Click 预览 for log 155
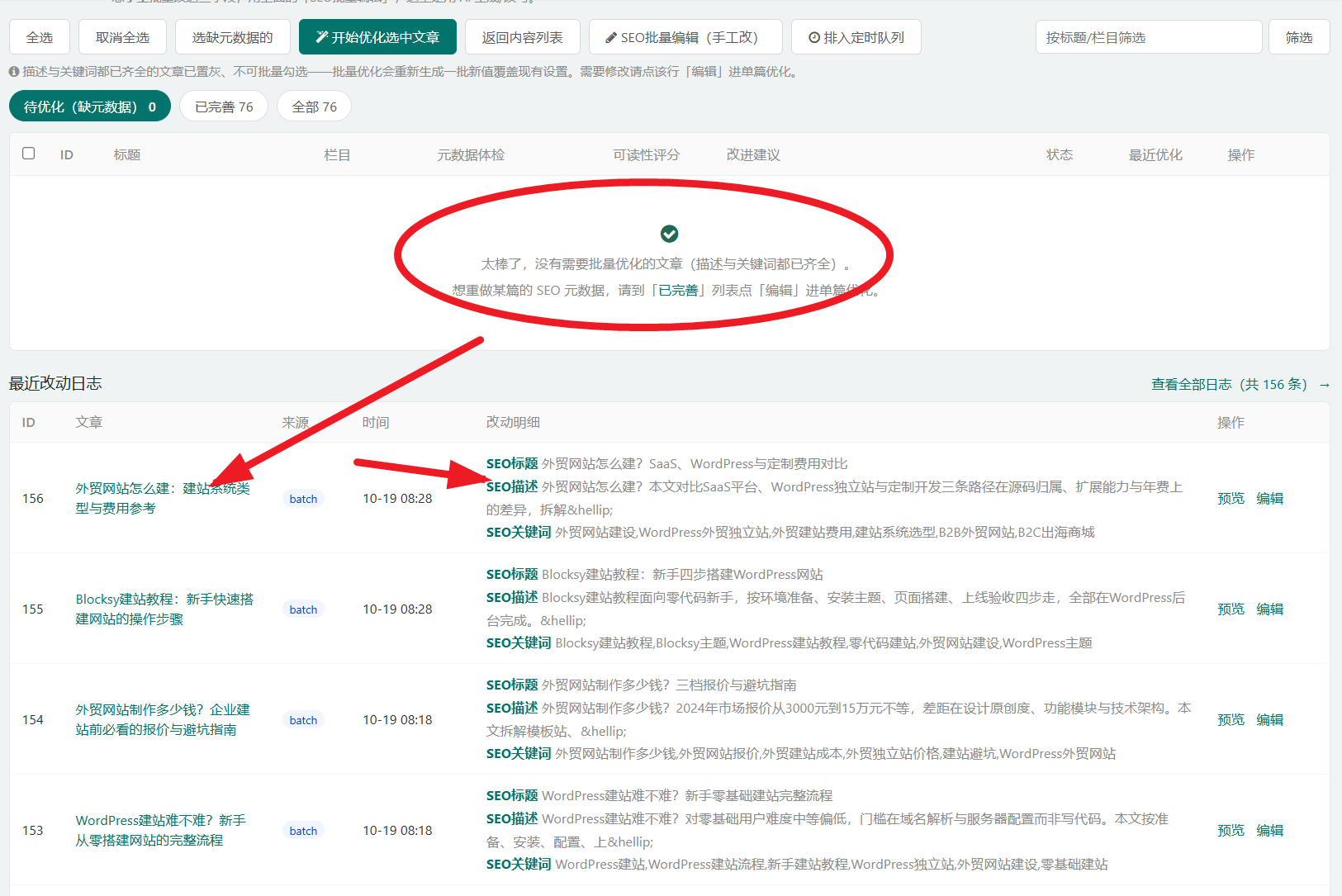The height and width of the screenshot is (896, 1342). [x=1231, y=609]
